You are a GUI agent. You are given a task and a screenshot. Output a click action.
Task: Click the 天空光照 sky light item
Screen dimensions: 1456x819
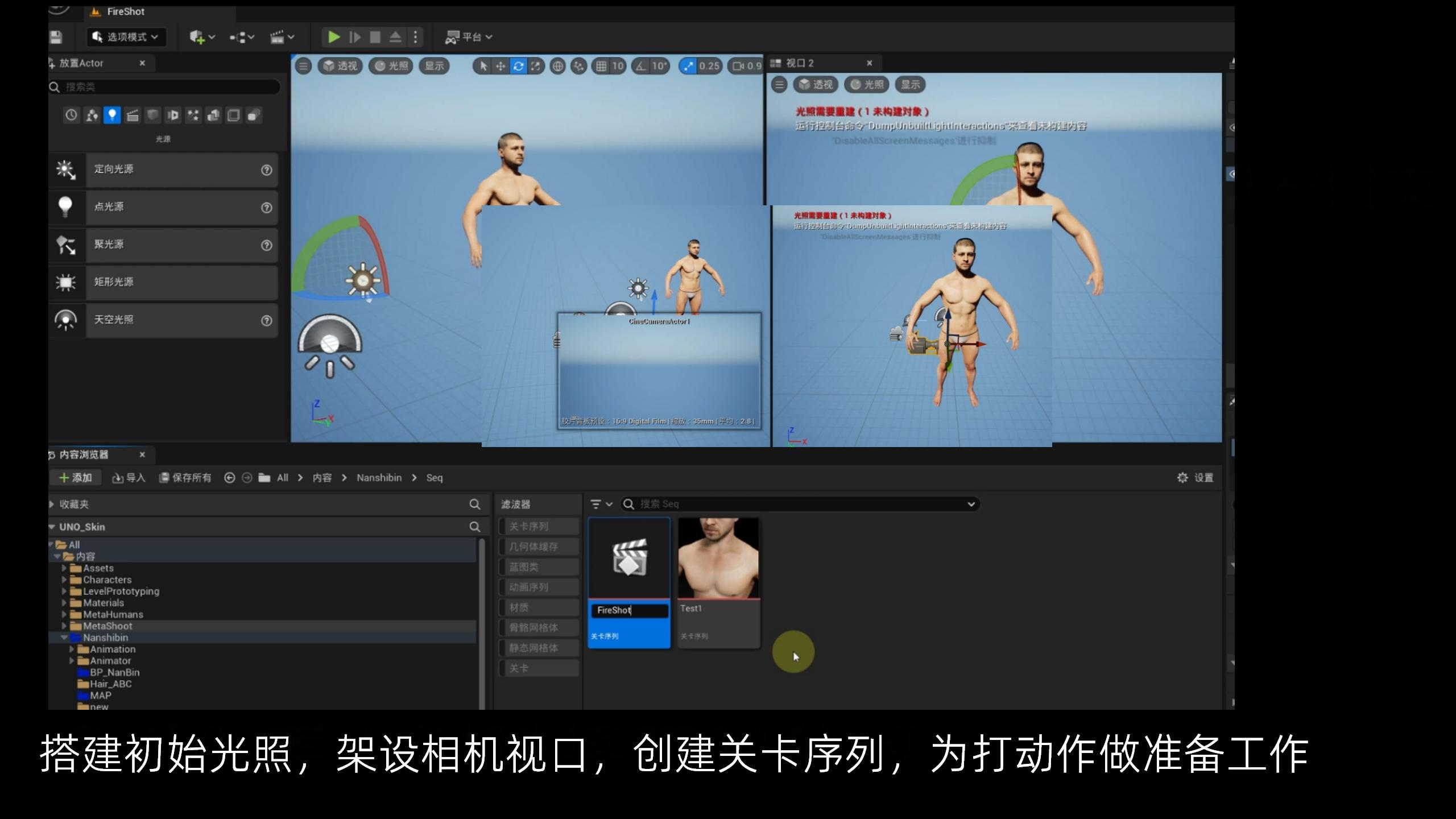click(164, 320)
